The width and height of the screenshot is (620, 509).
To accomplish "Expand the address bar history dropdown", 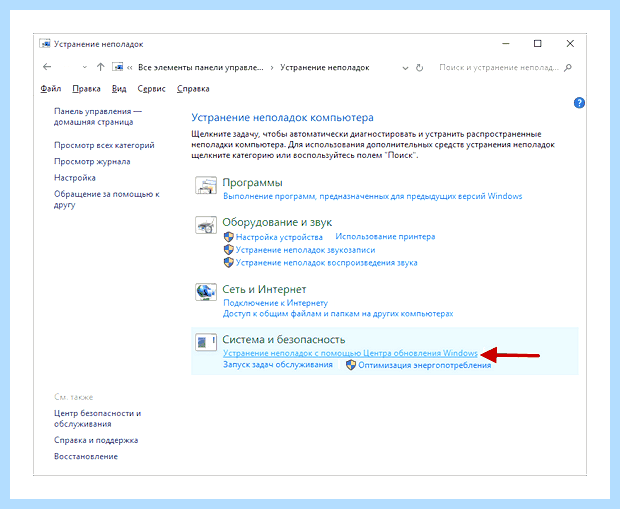I will coord(405,68).
